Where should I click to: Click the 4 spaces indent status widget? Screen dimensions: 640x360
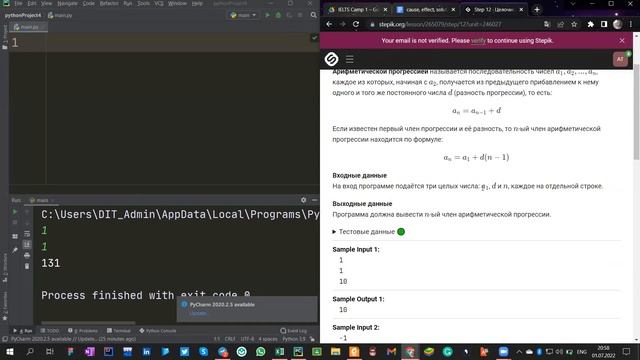point(268,339)
